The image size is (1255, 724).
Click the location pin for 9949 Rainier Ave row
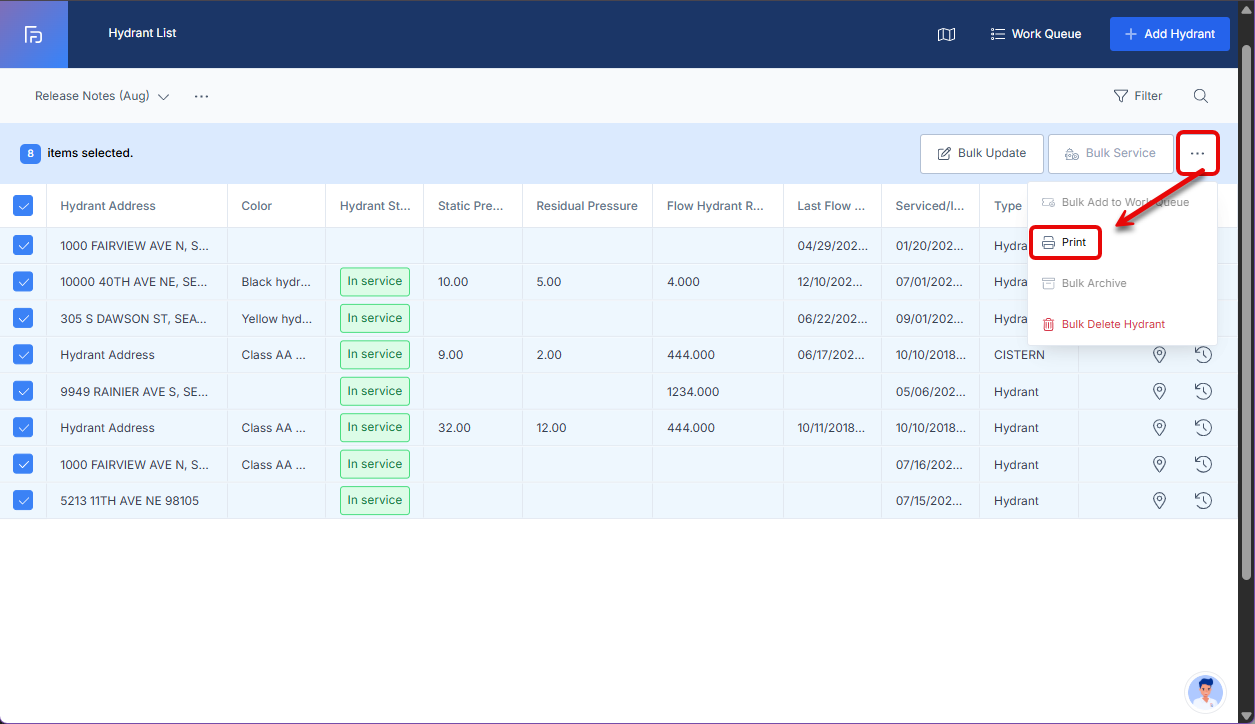point(1159,391)
